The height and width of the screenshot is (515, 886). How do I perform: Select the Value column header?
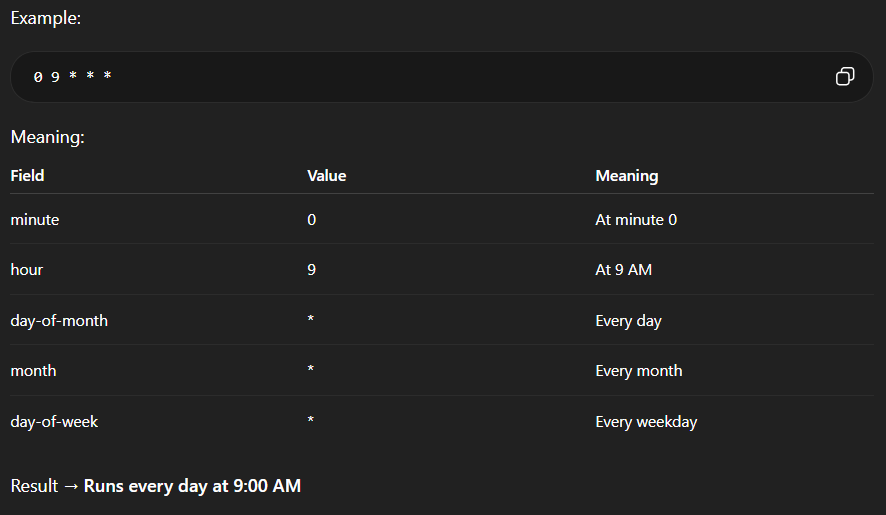pos(326,176)
